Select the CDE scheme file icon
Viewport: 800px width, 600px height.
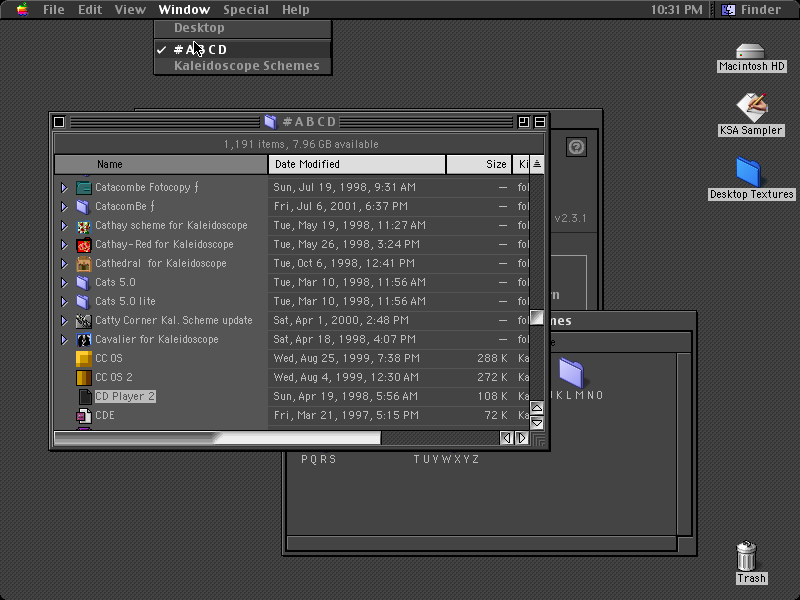click(84, 416)
